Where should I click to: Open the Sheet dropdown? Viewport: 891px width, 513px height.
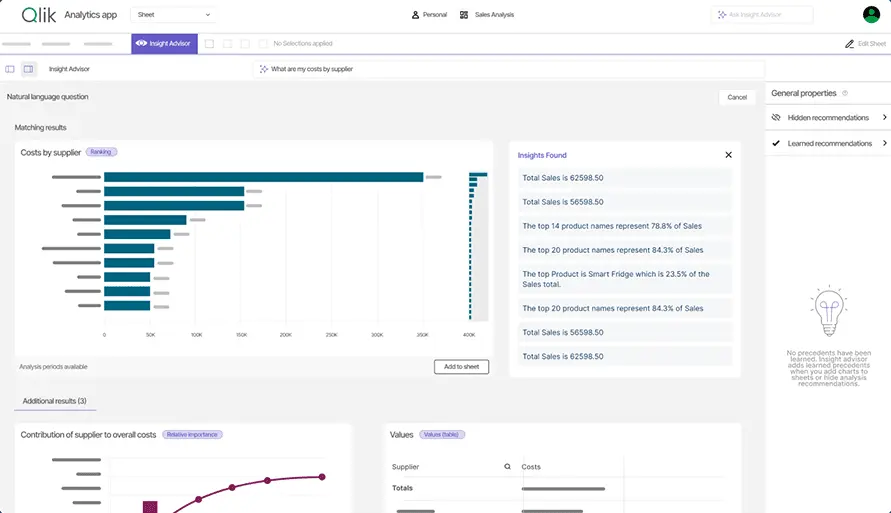173,15
